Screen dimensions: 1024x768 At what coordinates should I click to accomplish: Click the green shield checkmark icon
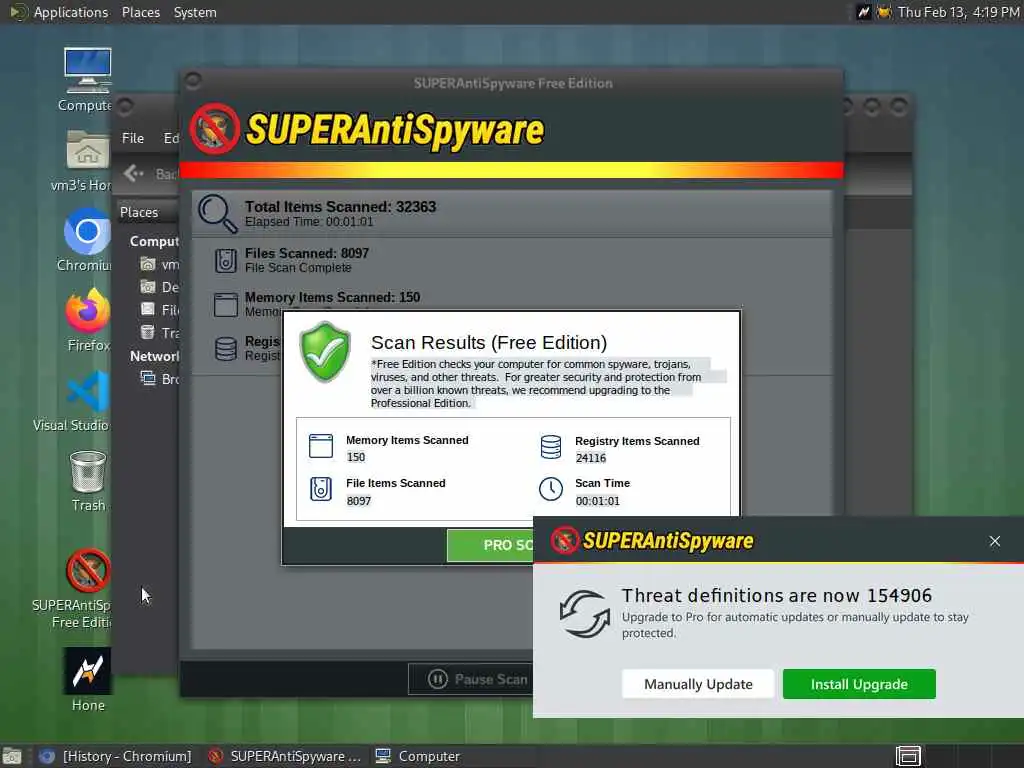(x=325, y=352)
